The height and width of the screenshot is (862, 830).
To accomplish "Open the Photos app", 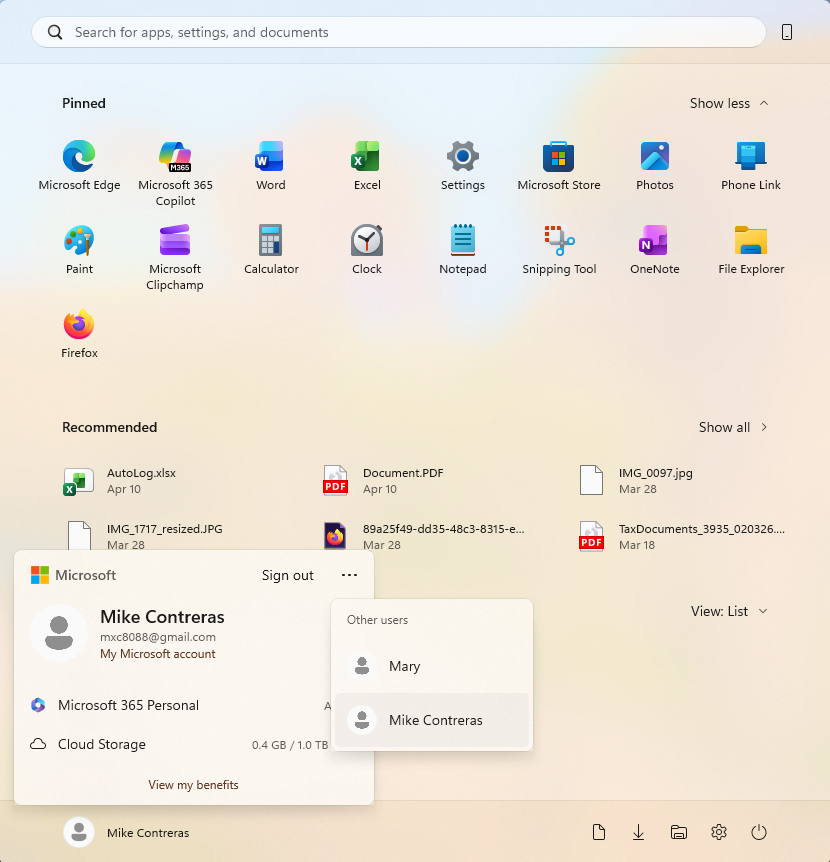I will coord(654,165).
